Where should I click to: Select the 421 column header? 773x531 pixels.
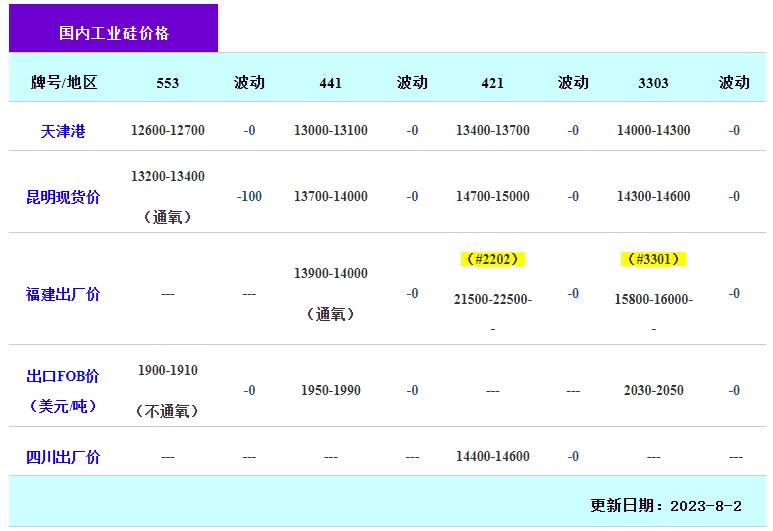click(x=492, y=83)
